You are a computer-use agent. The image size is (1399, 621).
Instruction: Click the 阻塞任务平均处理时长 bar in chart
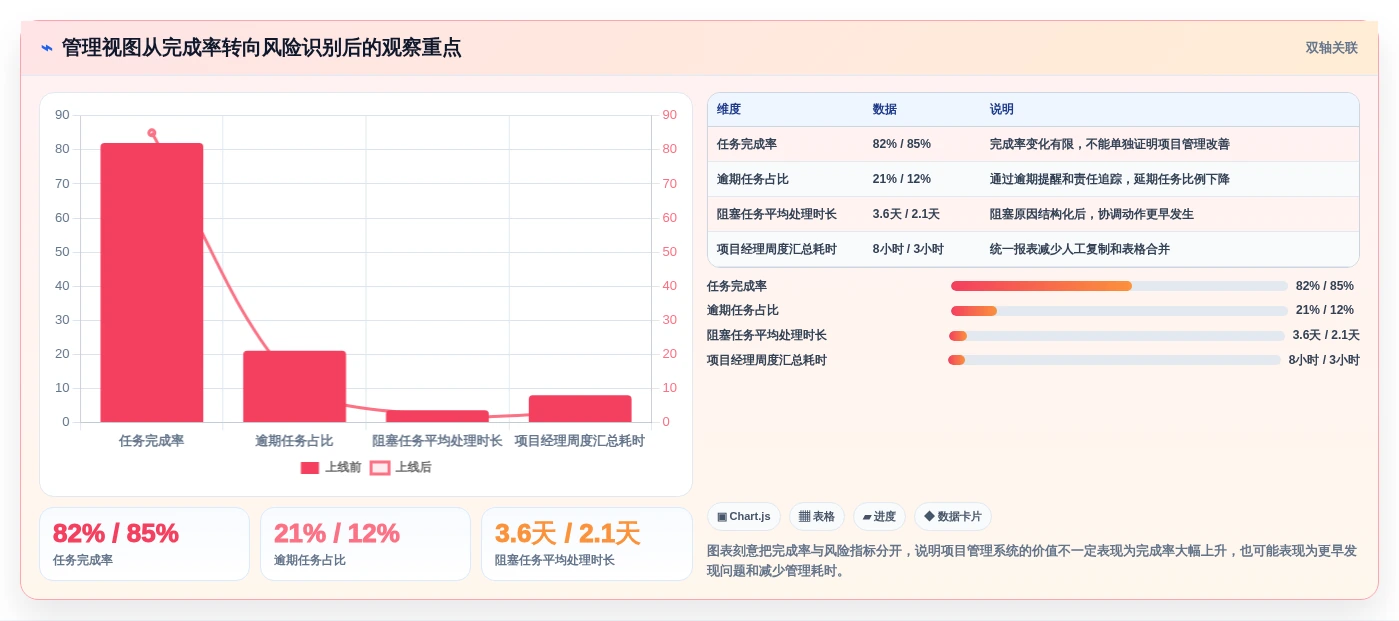[437, 416]
